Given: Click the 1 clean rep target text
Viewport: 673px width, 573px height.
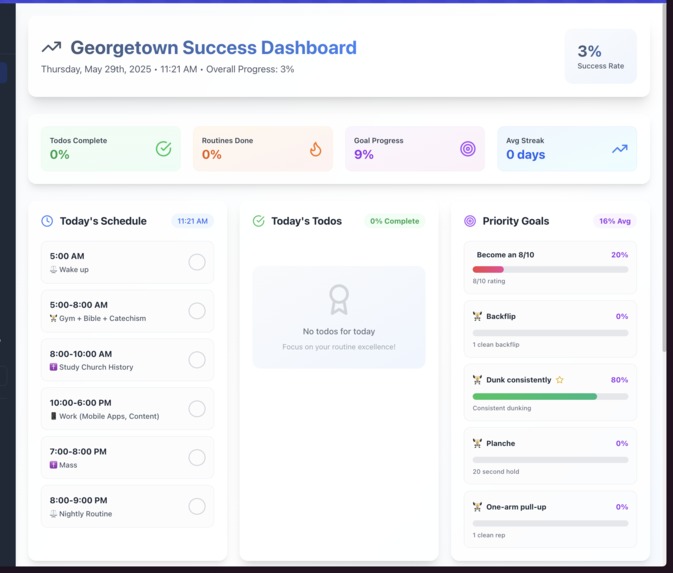Looking at the screenshot, I should click(x=489, y=535).
